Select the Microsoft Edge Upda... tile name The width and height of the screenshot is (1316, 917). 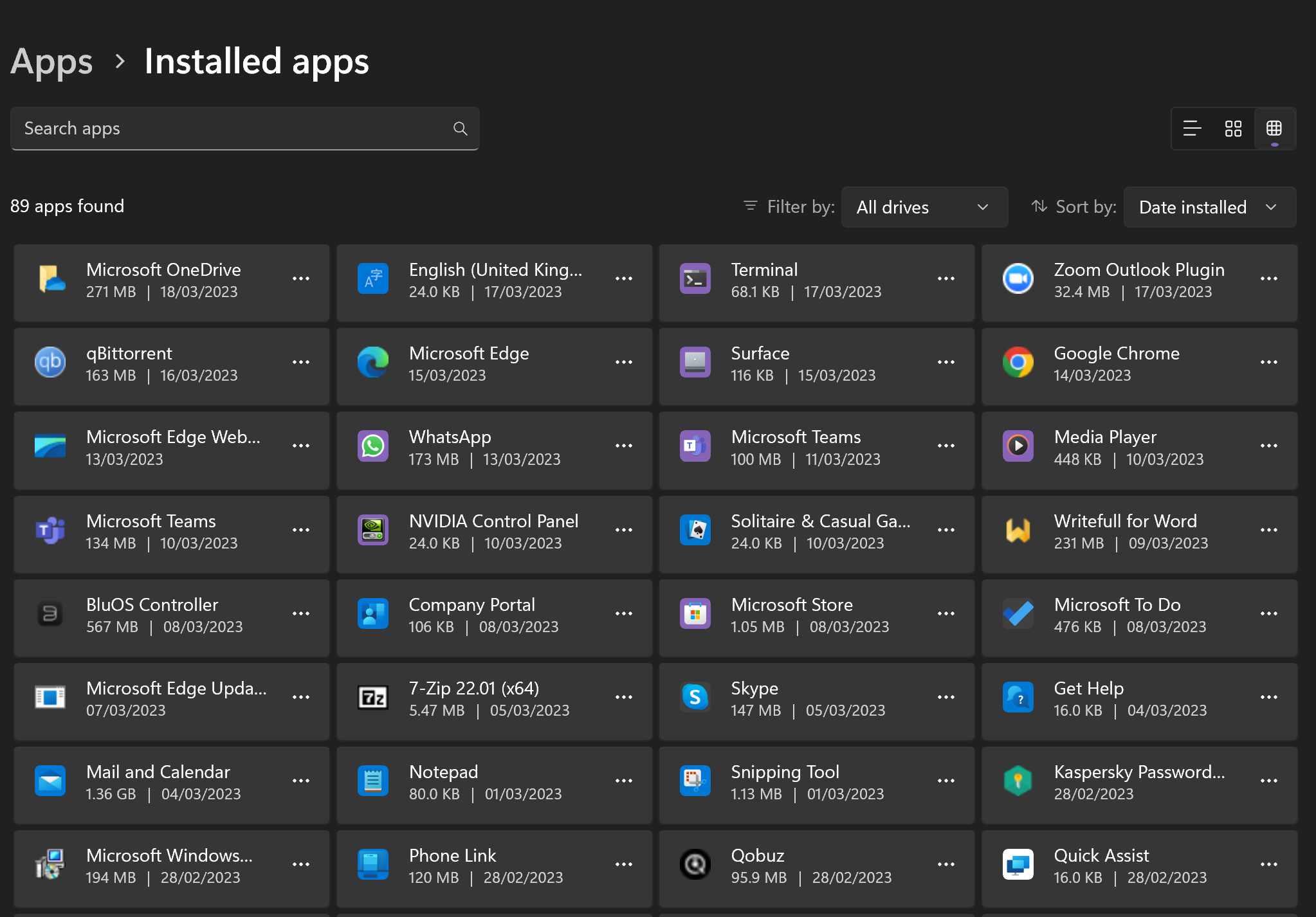point(176,689)
